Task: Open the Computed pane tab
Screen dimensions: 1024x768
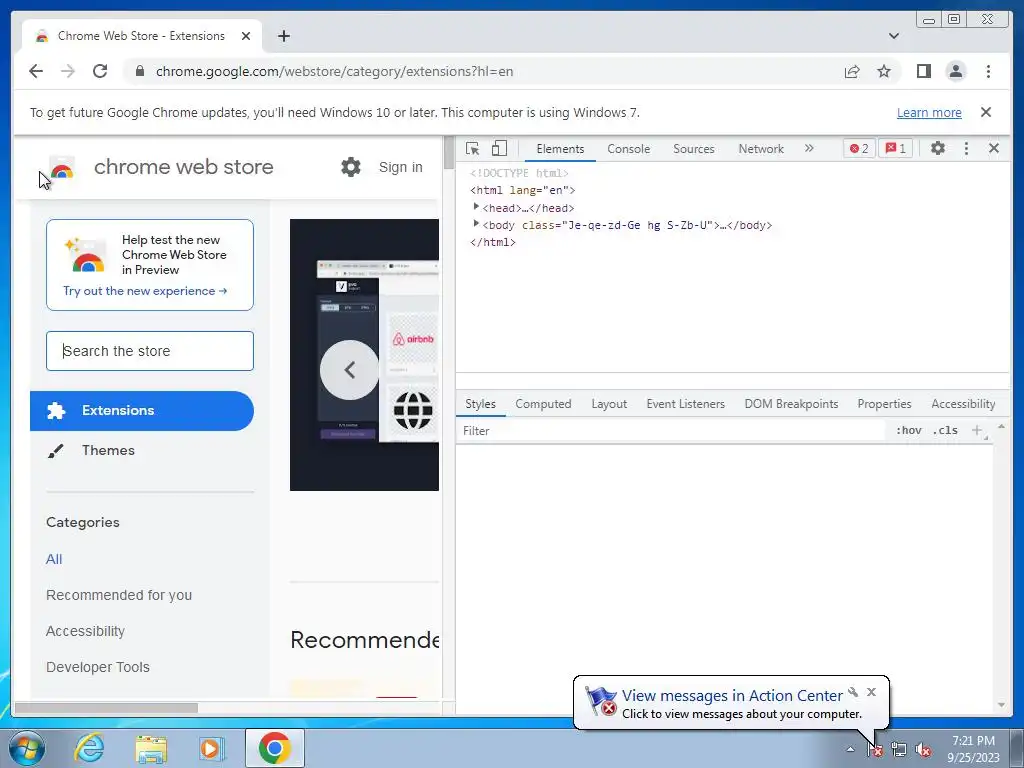Action: pos(543,404)
